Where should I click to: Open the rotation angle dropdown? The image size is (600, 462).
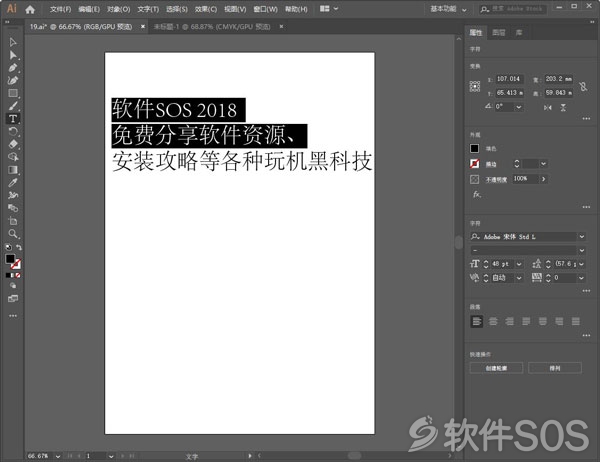coord(518,107)
